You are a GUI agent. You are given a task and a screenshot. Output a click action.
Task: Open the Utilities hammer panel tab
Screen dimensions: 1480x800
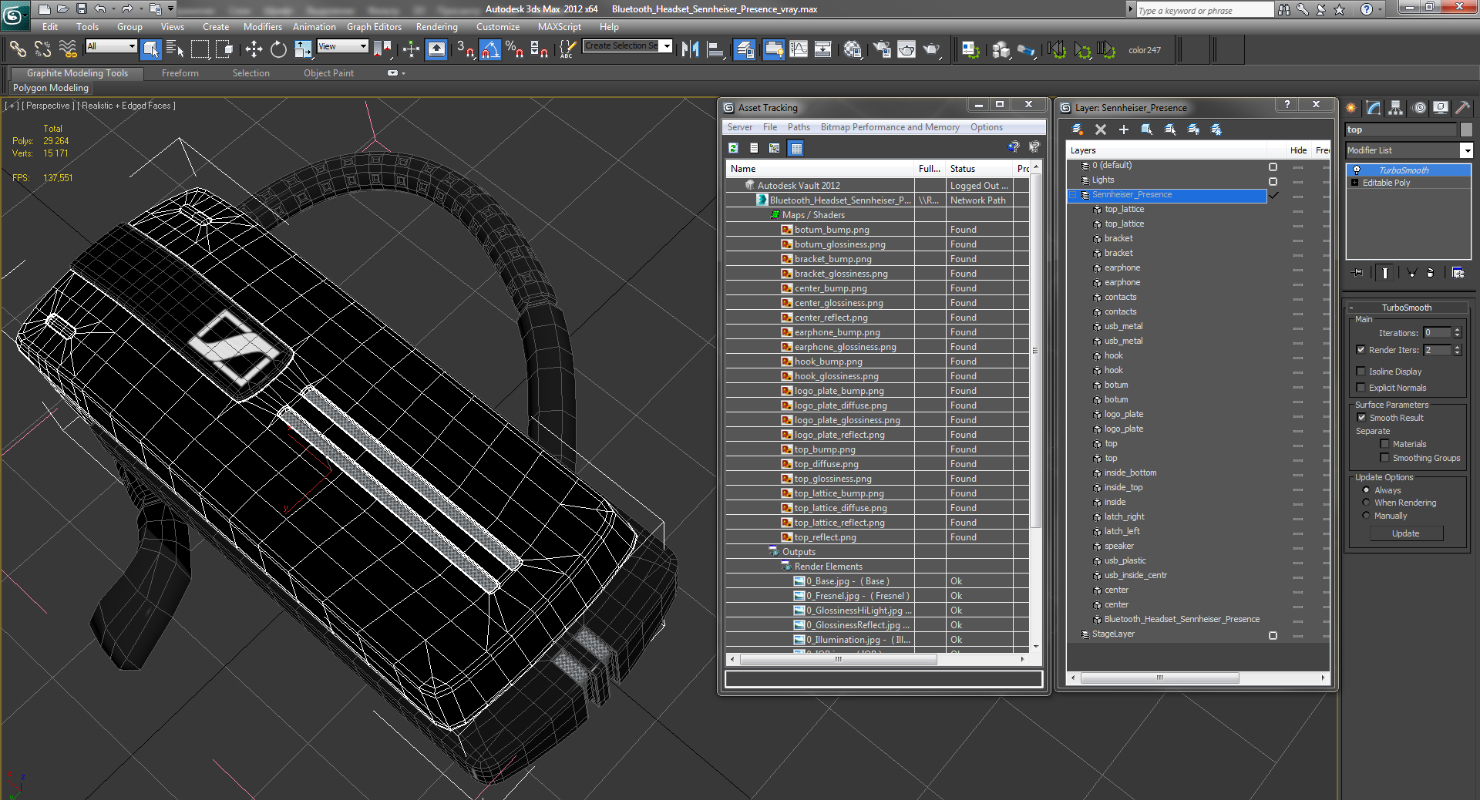1462,108
